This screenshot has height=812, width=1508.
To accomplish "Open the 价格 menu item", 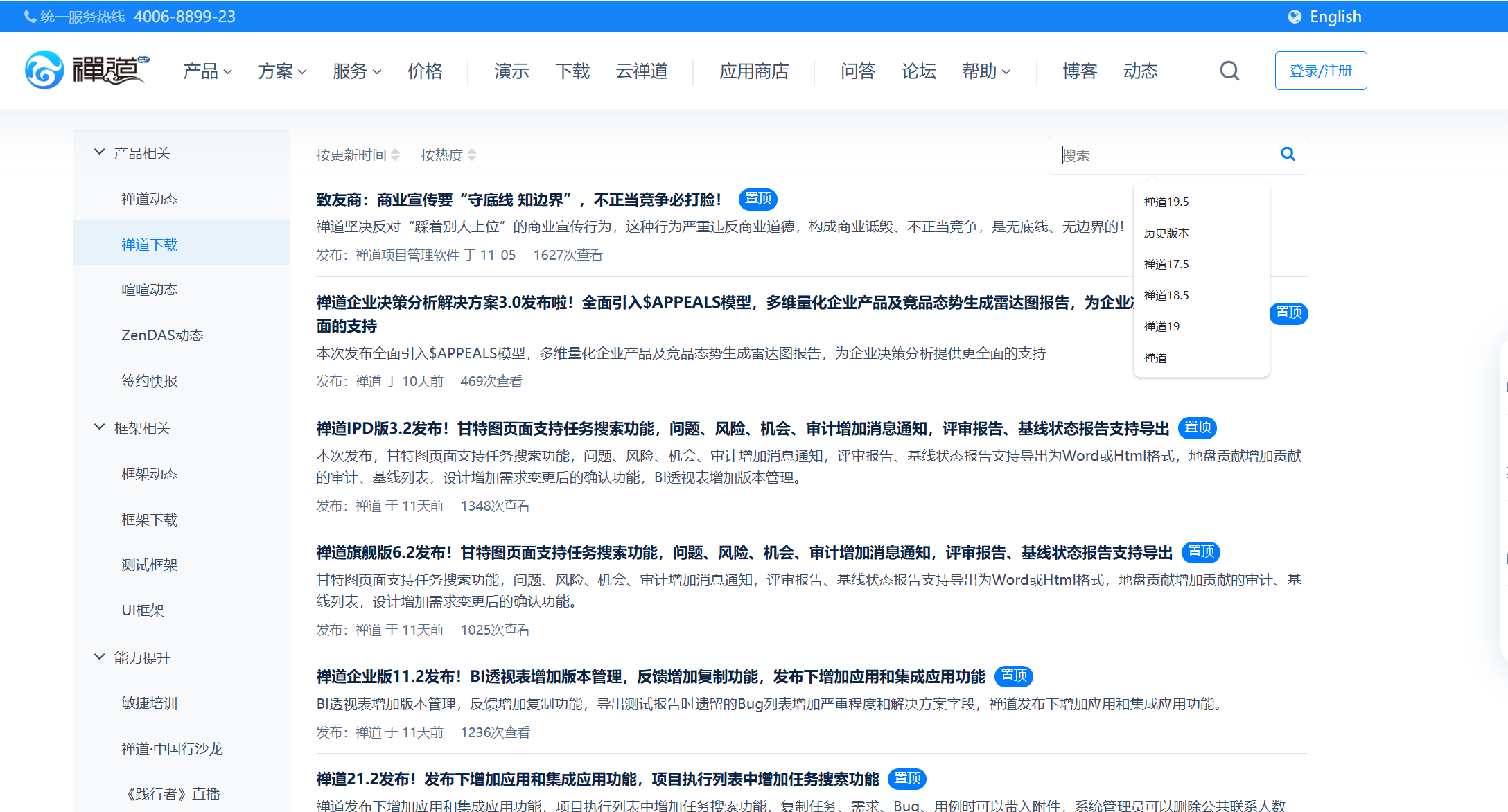I will click(425, 71).
